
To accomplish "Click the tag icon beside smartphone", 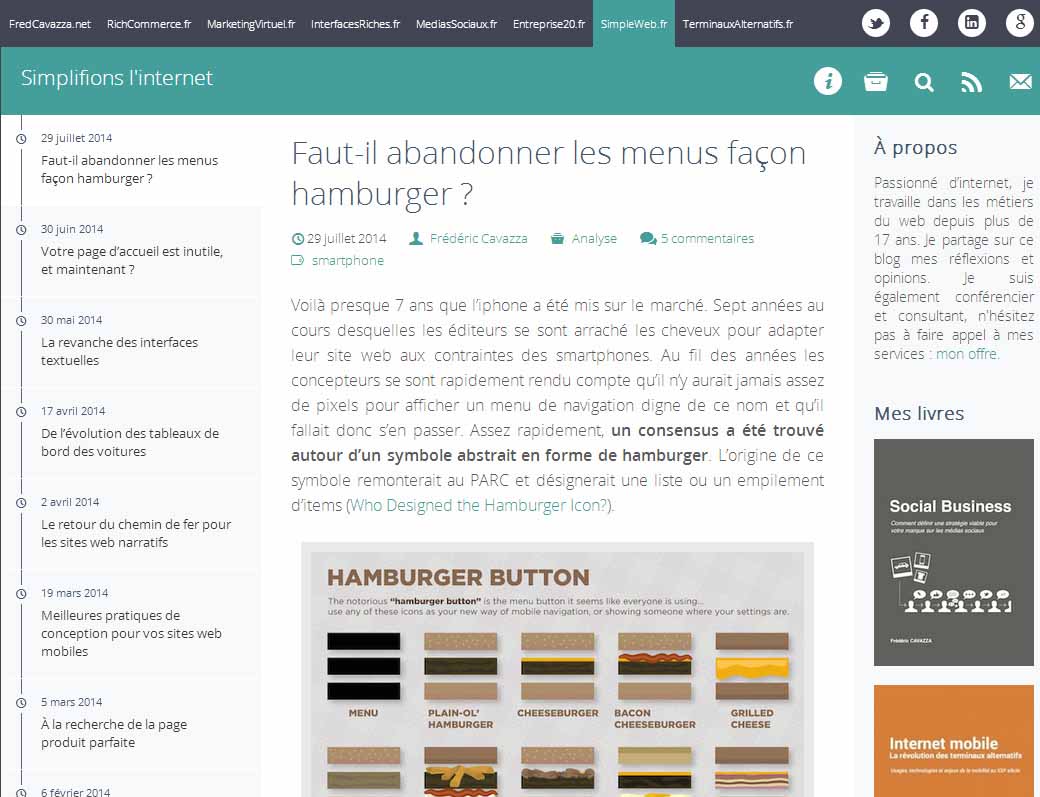I will (297, 260).
